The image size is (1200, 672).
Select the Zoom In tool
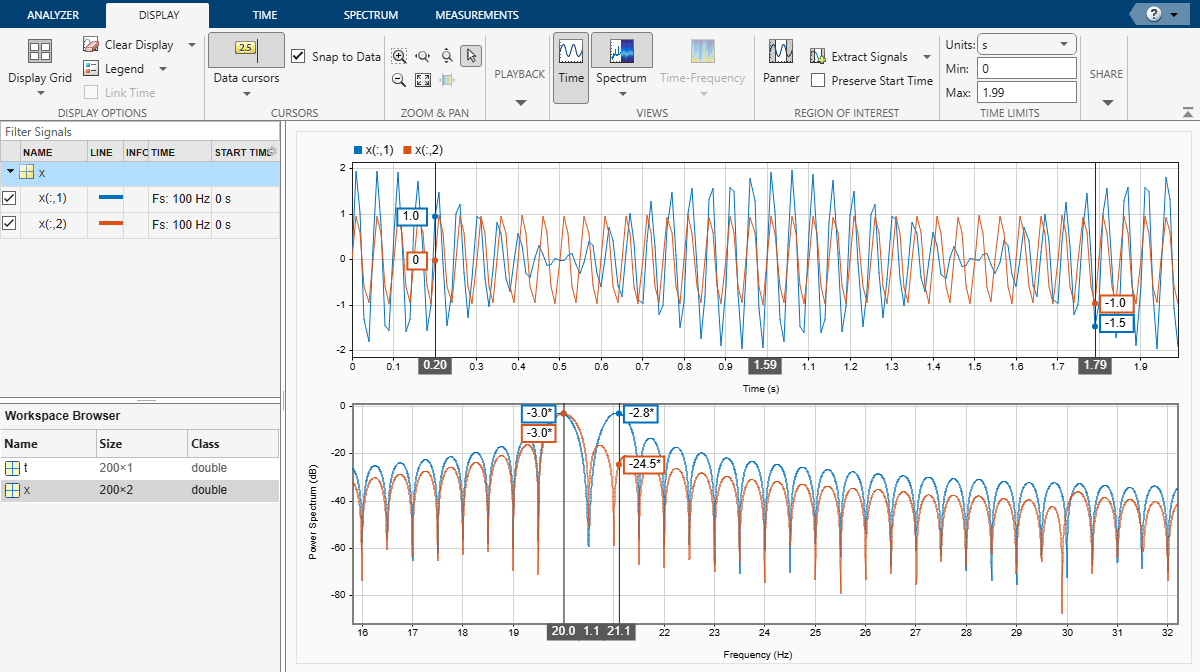point(399,57)
